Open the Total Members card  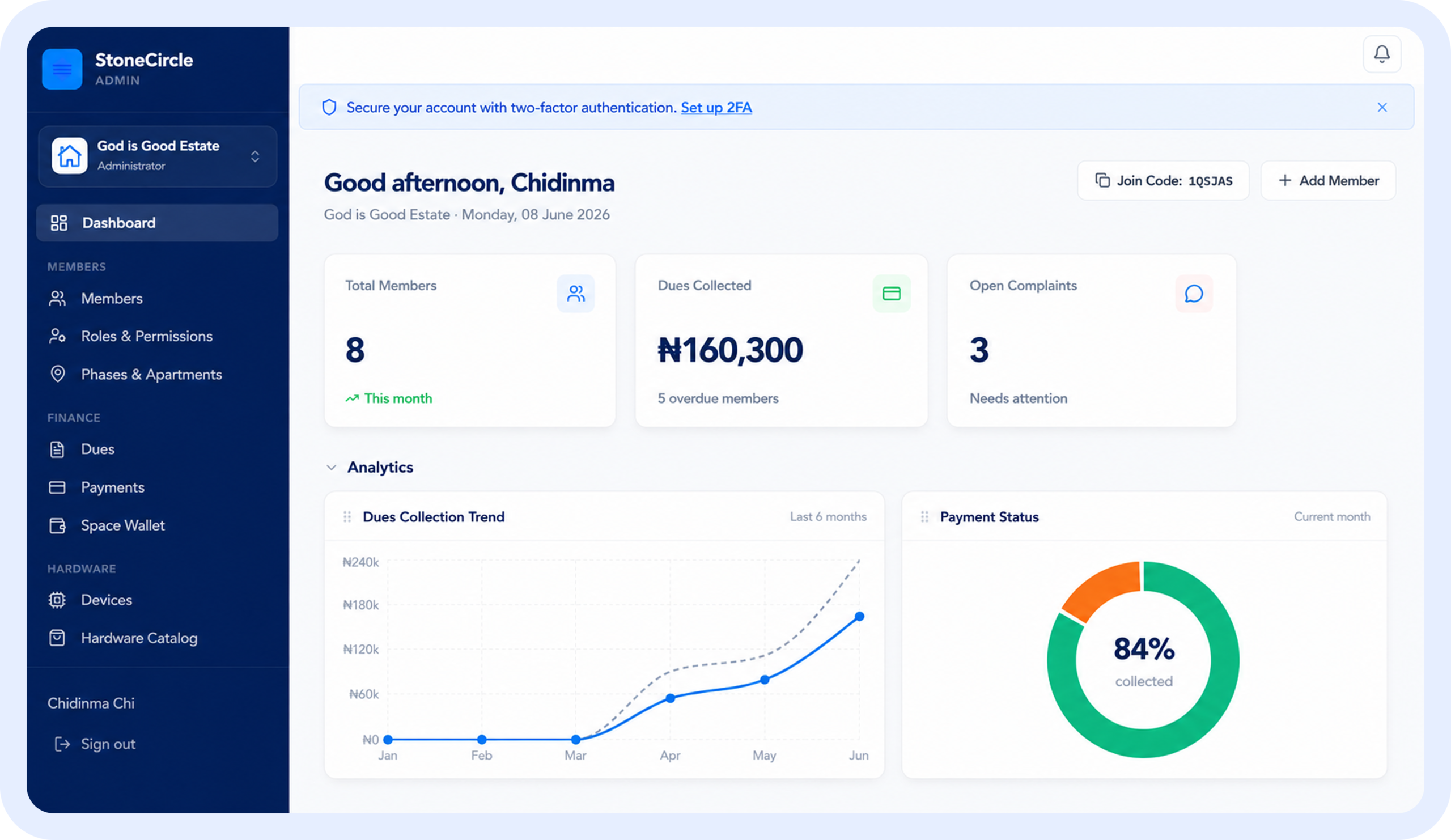(470, 341)
